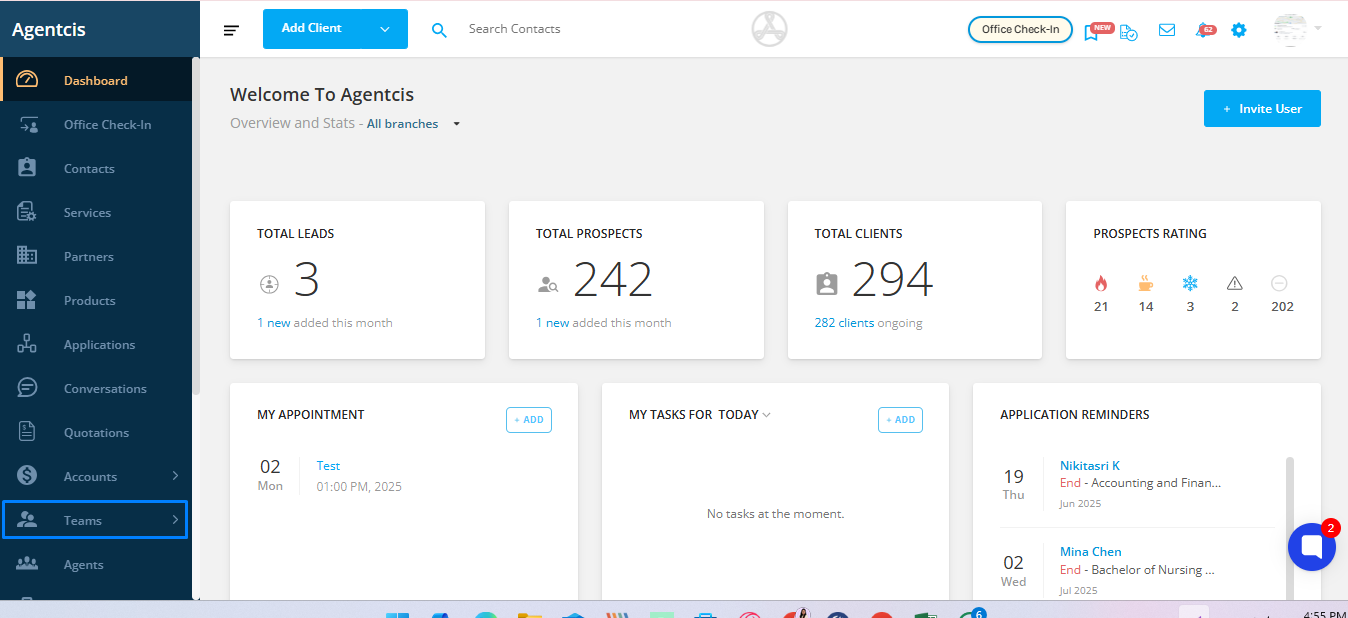Image resolution: width=1348 pixels, height=618 pixels.
Task: Click 'Accounting and Finan...' reminder text
Action: pos(1156,483)
